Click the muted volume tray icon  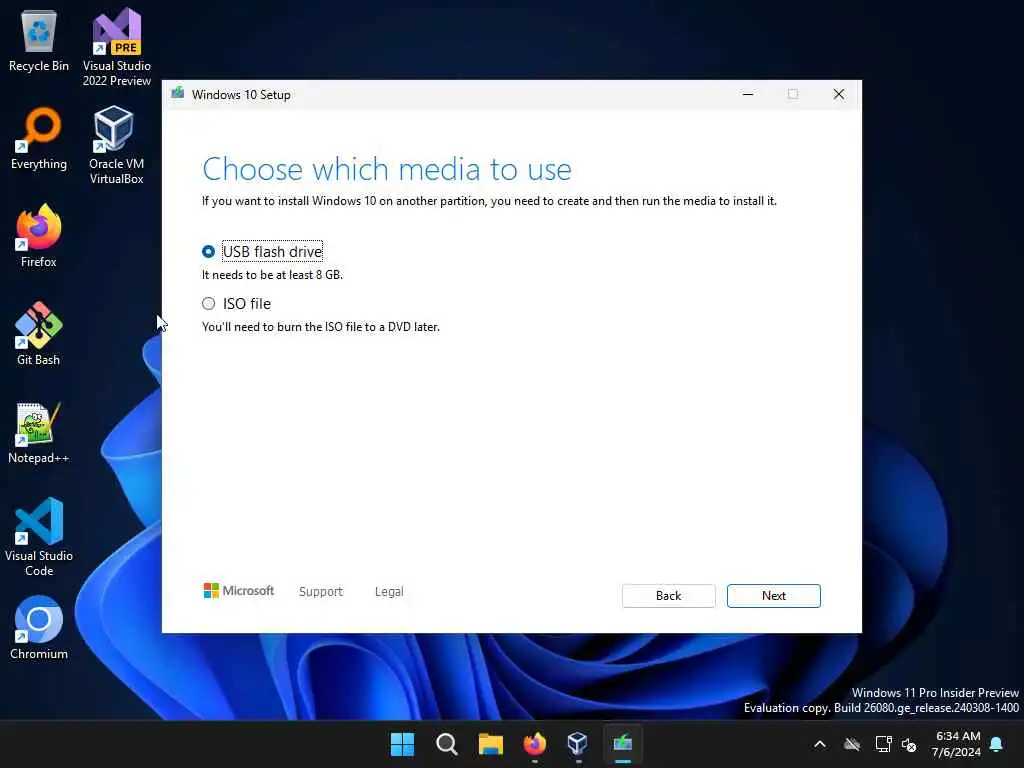(909, 744)
